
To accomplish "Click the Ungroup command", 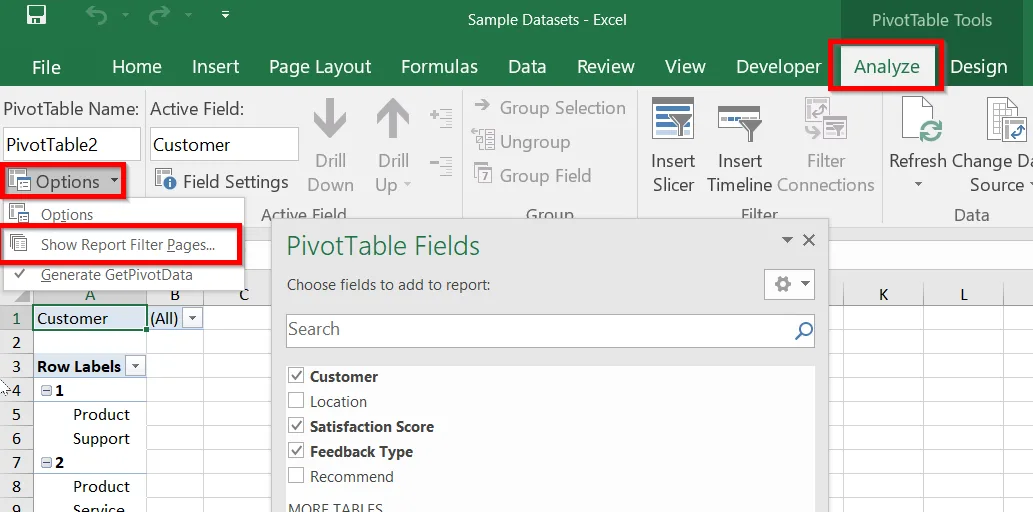I will click(521, 141).
